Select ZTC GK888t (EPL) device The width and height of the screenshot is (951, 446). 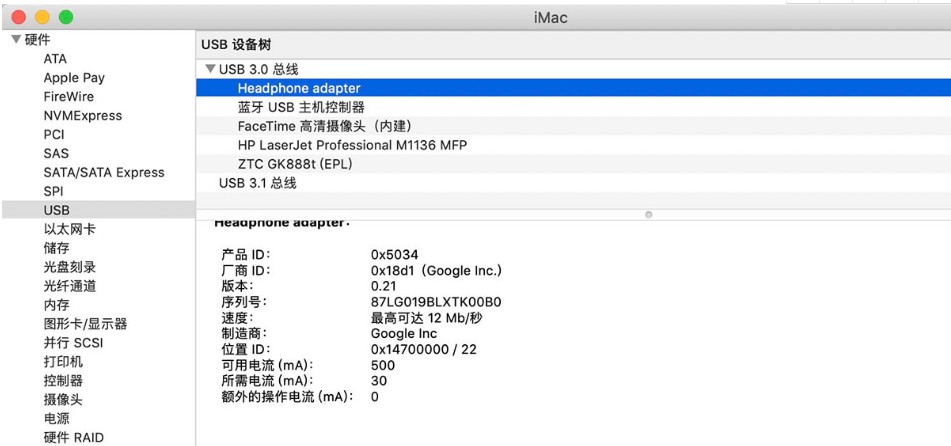pyautogui.click(x=295, y=164)
